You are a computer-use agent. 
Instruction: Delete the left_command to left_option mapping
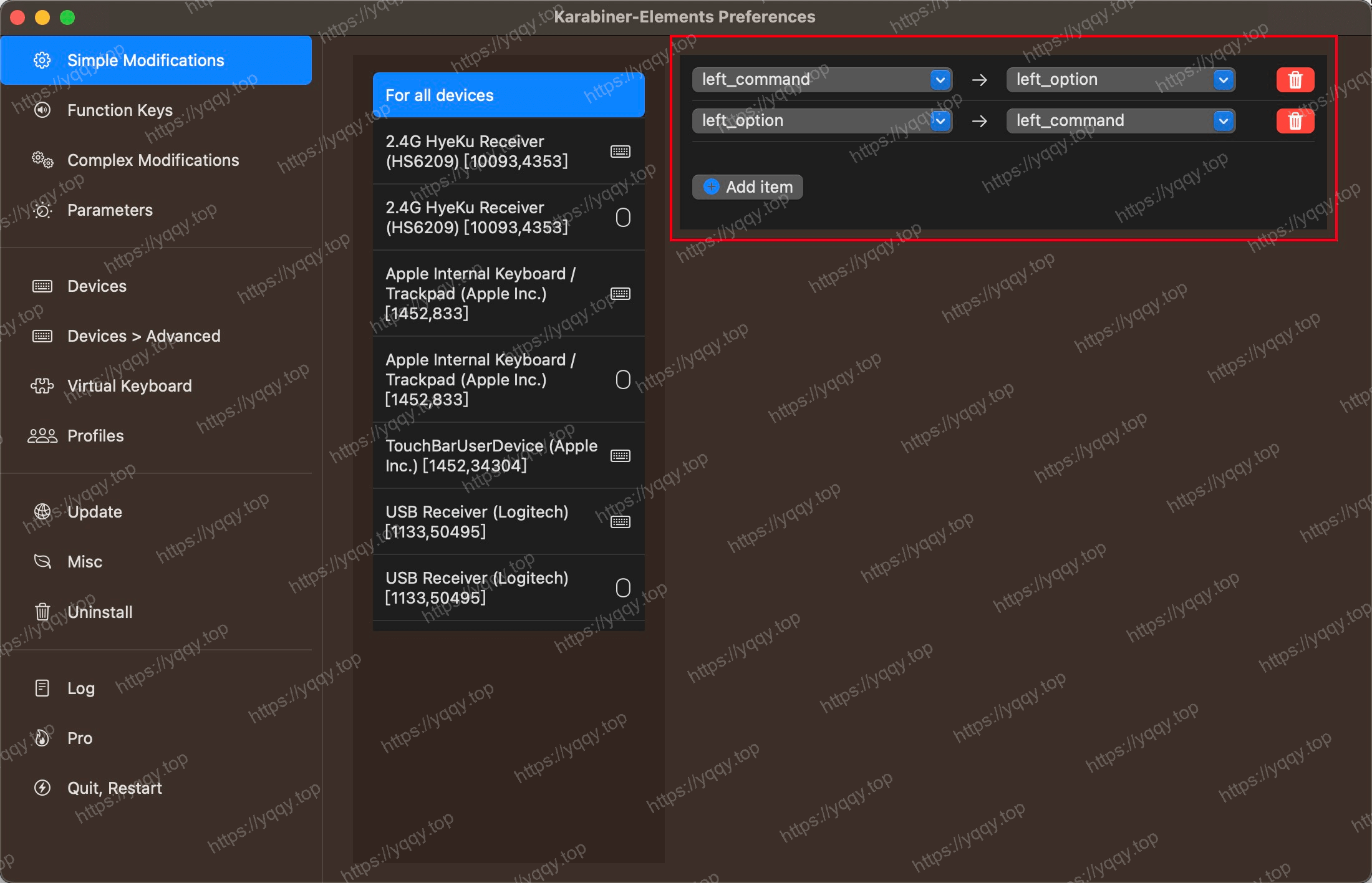1295,80
